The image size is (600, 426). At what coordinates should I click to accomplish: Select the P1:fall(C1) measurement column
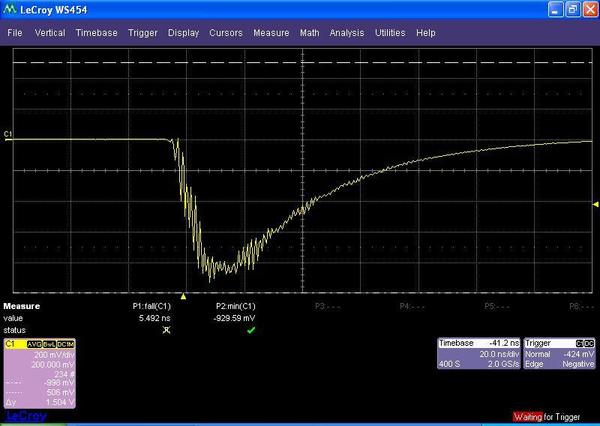pos(153,307)
